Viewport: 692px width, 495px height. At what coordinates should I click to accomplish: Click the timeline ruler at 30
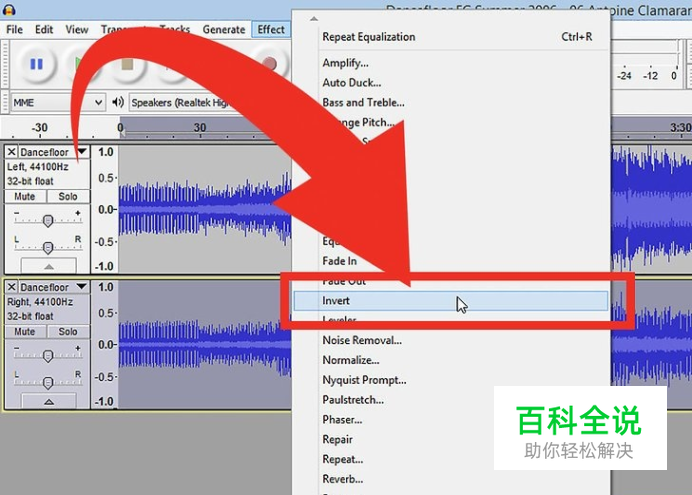coord(199,128)
